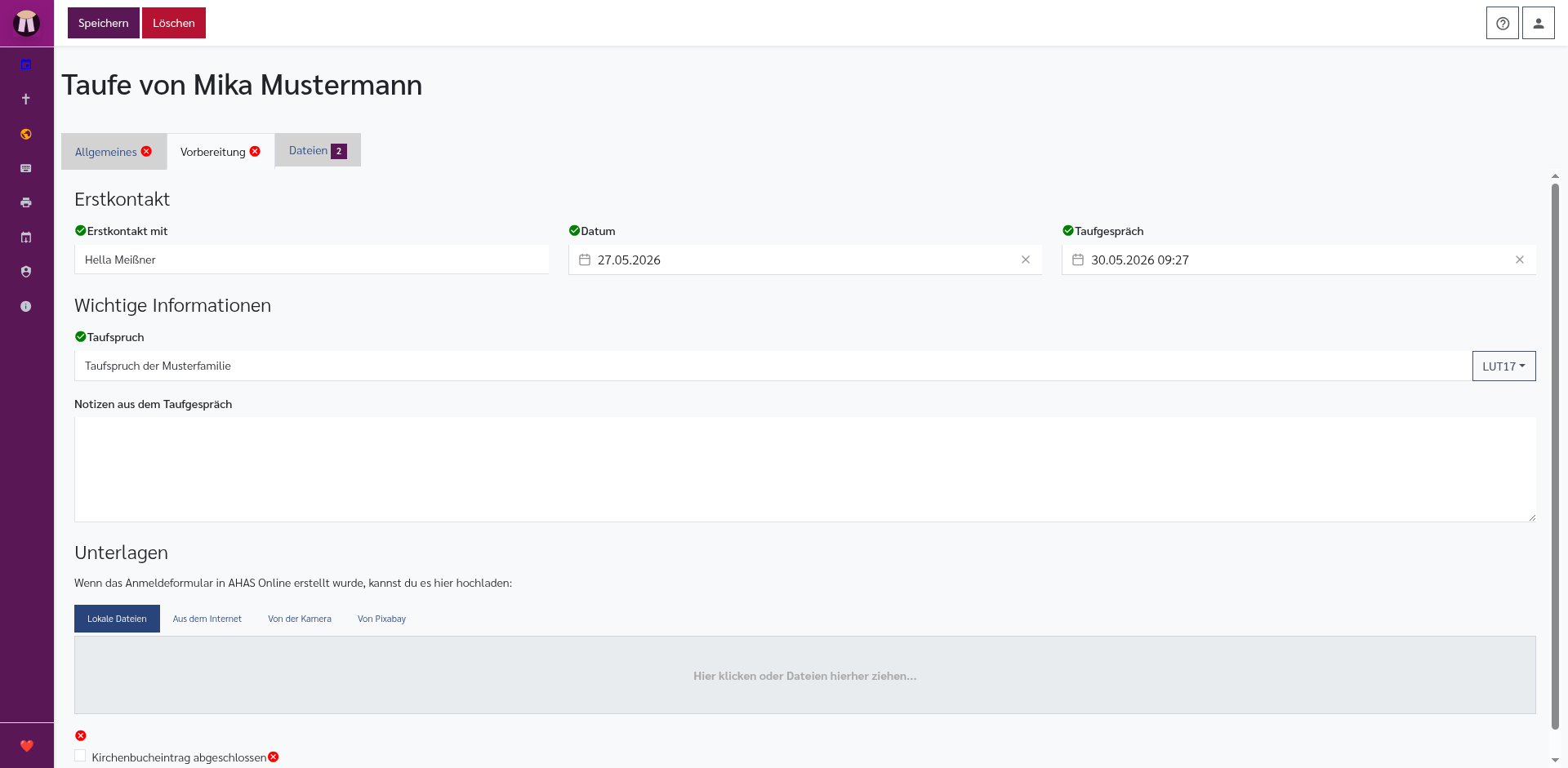Click the AHAS Online upload hint text
Viewport: 1568px width, 768px height.
click(x=293, y=583)
